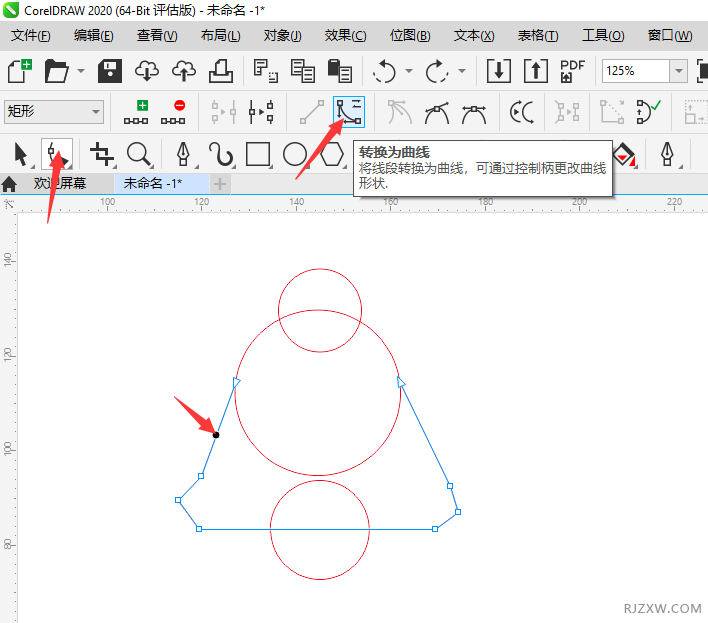Open the 文本(X) menu
Screen dimensions: 708x623
point(474,35)
